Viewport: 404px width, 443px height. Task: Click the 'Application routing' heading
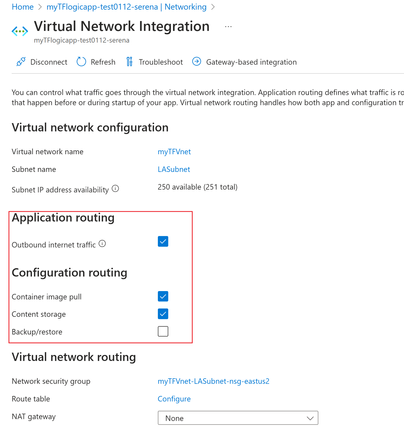point(63,218)
